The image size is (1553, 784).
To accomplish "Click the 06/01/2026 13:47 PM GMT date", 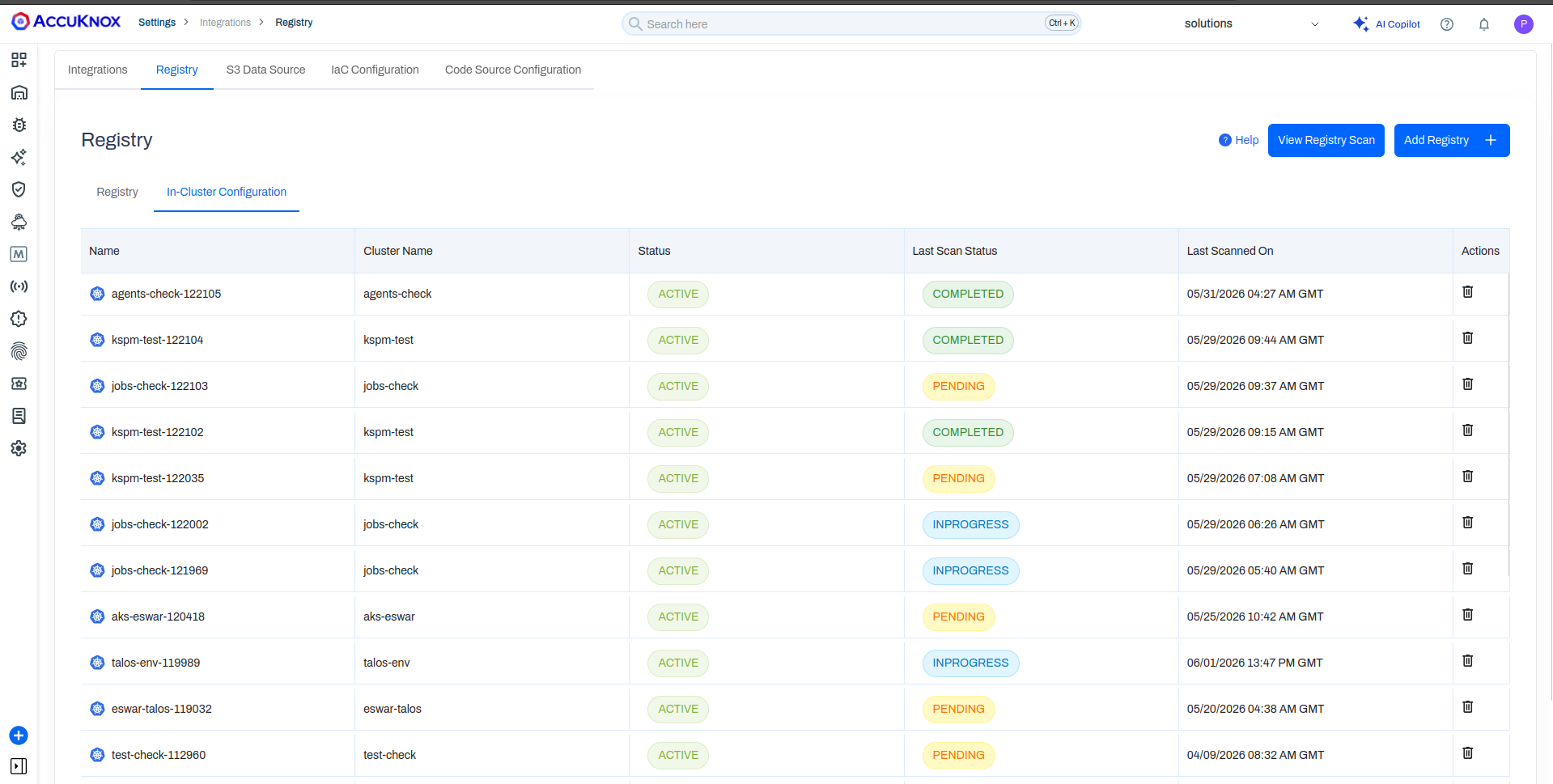I will tap(1254, 663).
